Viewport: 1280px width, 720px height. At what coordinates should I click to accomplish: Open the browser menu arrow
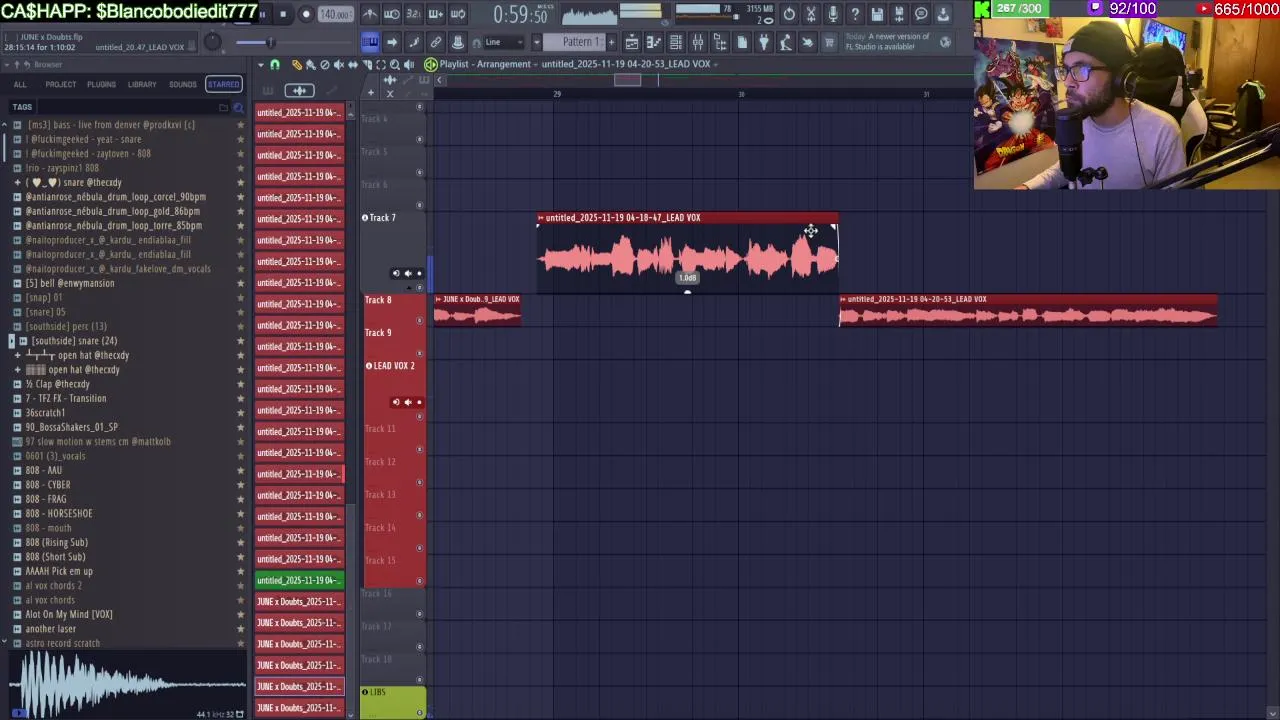tap(8, 64)
